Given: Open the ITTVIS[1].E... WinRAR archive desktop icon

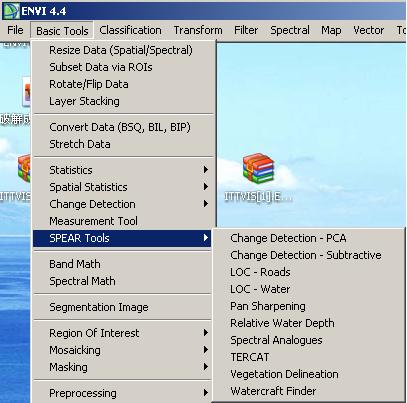Looking at the screenshot, I should click(258, 177).
